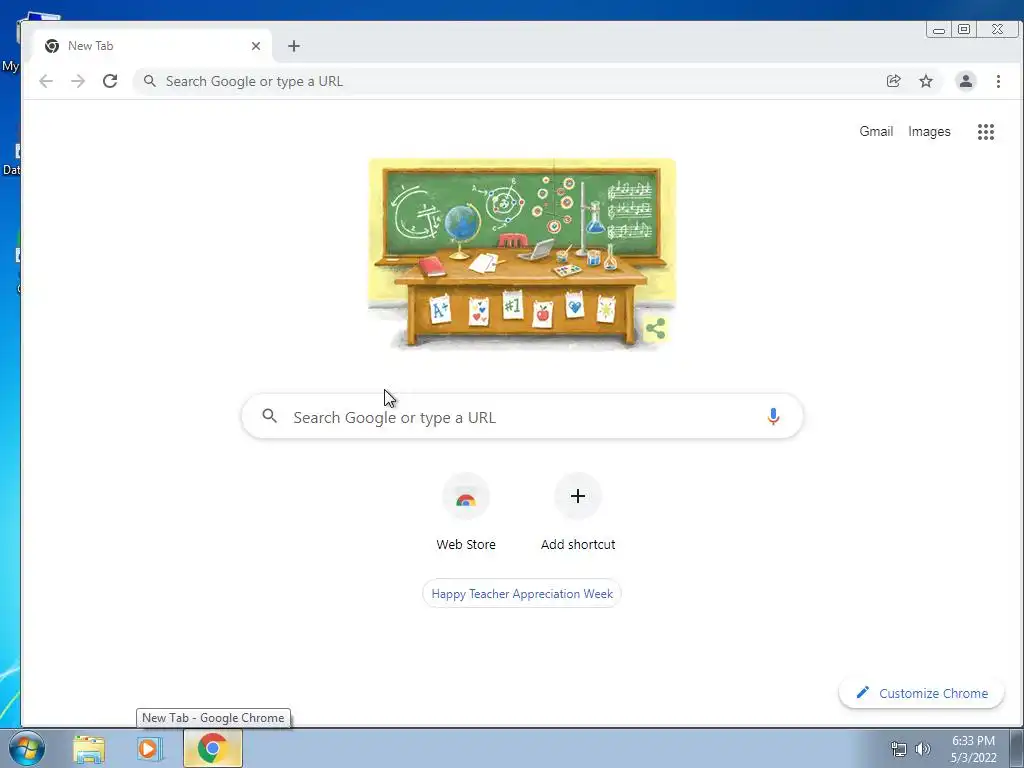1024x768 pixels.
Task: Reload the page with the refresh icon
Action: 110,81
